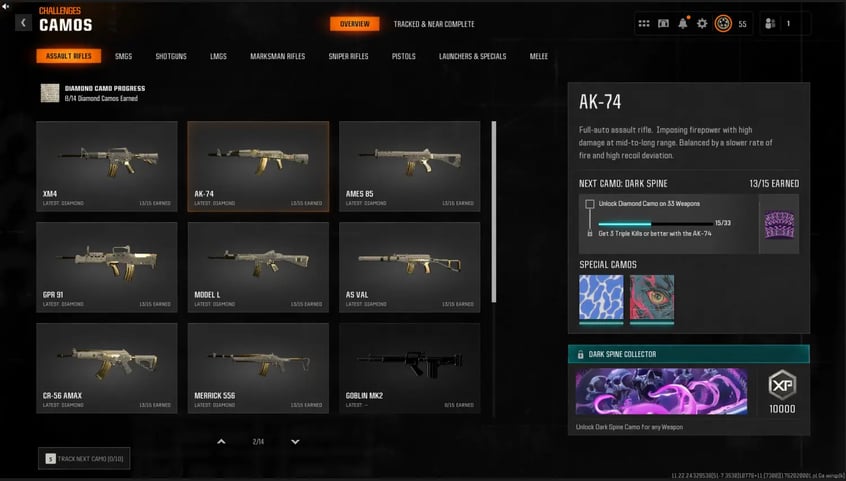The image size is (846, 481).
Task: Open the social friends icon
Action: point(770,24)
